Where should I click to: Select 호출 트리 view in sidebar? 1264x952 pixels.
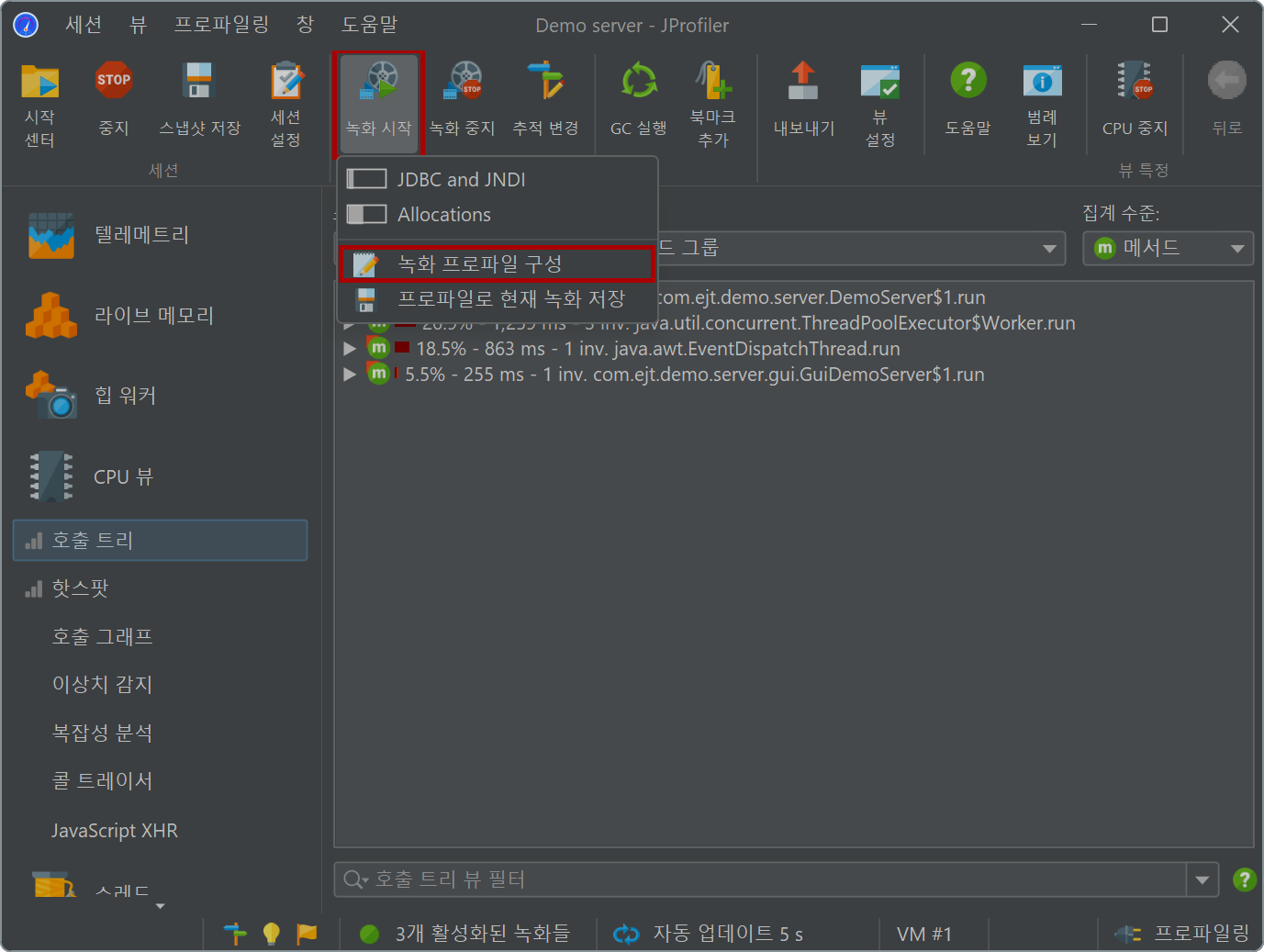(x=160, y=540)
